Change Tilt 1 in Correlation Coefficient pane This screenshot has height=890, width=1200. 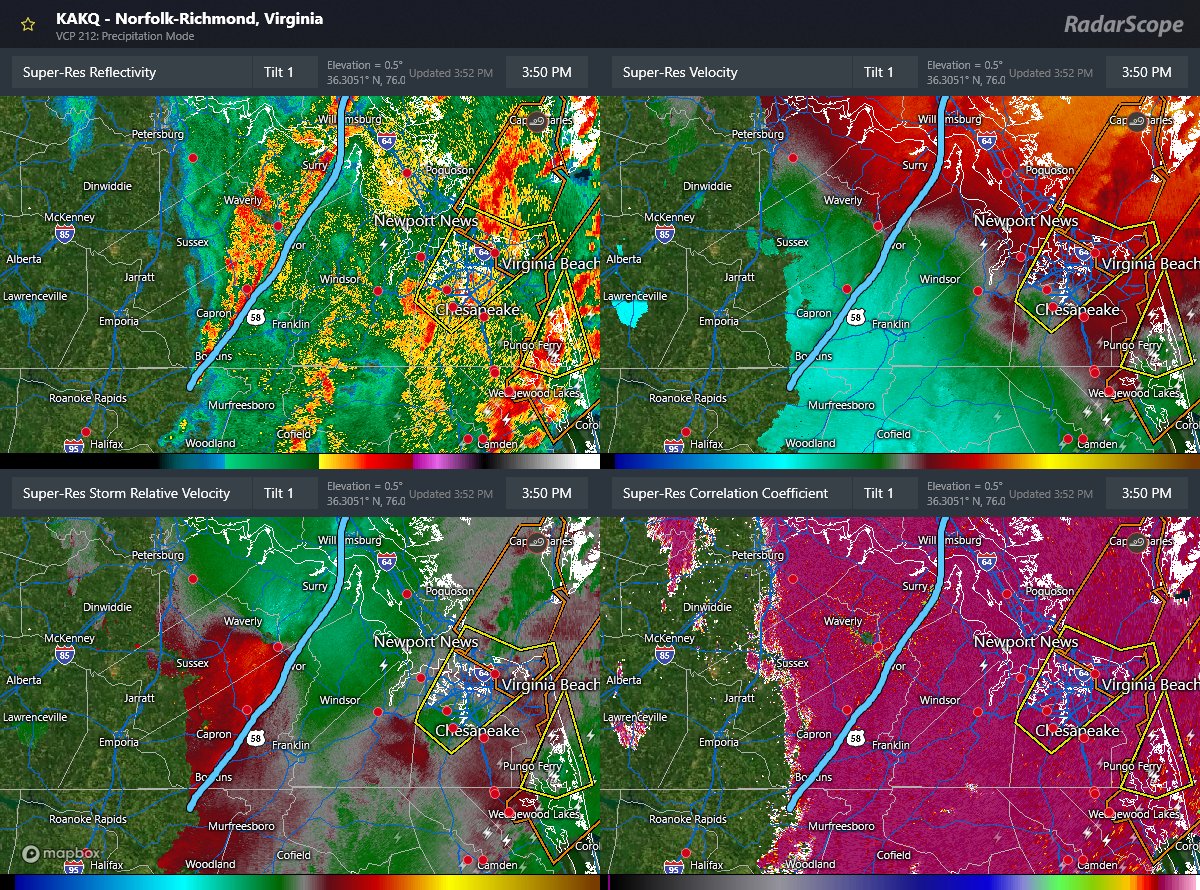[885, 493]
